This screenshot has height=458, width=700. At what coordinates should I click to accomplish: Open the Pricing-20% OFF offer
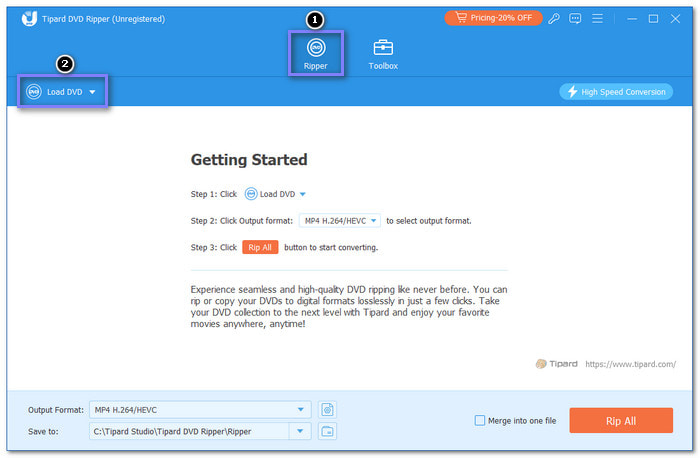coord(493,18)
